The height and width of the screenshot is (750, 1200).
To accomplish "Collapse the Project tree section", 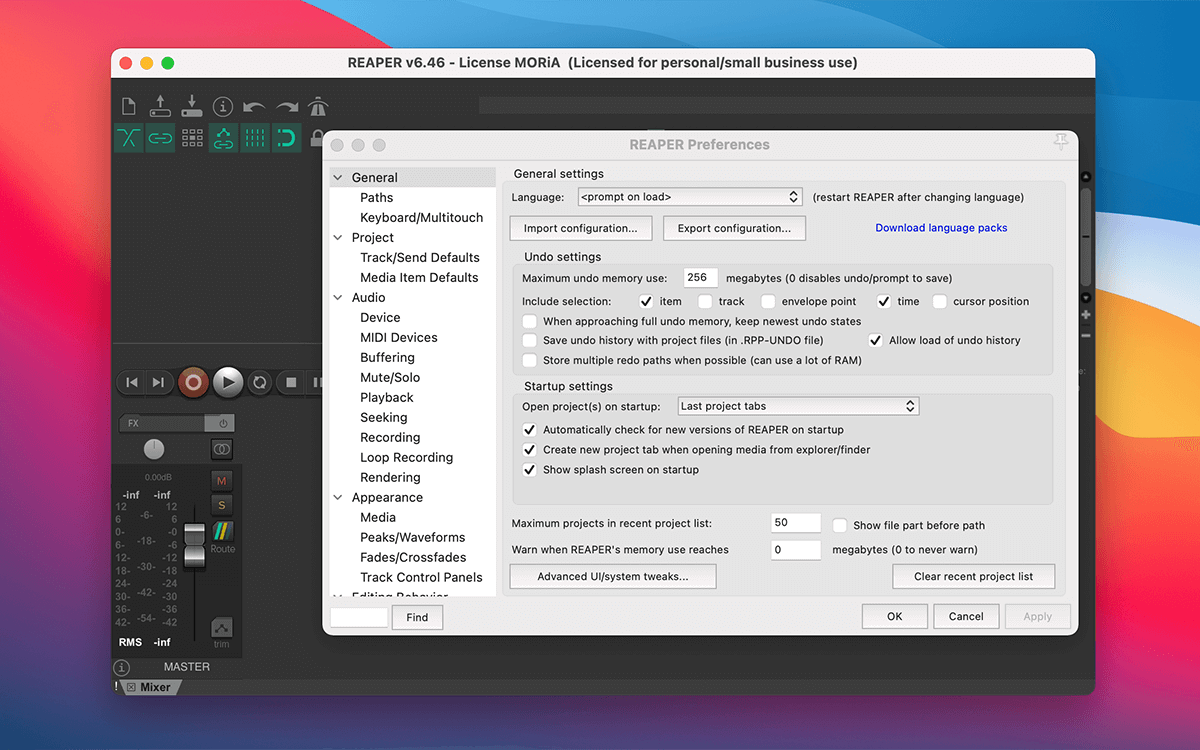I will 338,238.
